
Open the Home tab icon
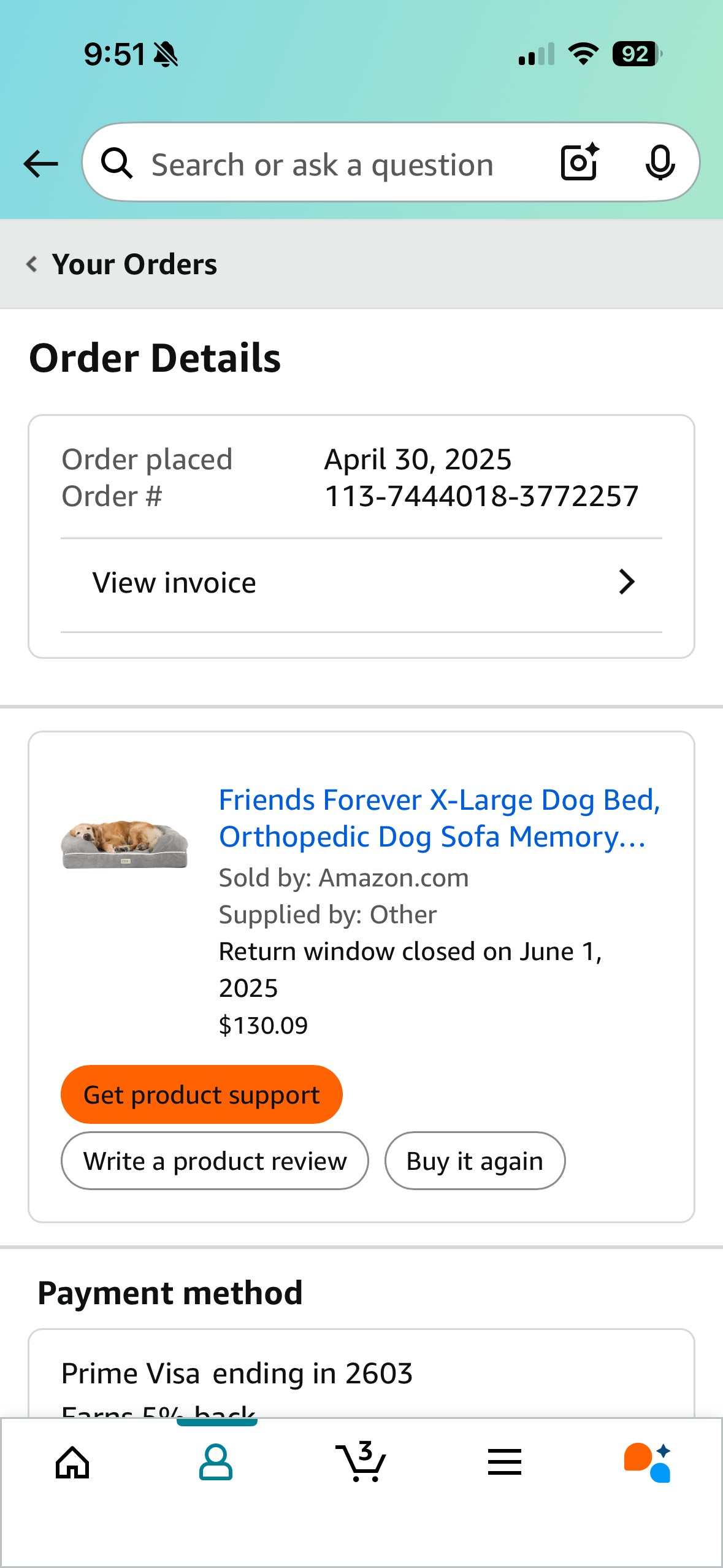[x=72, y=1462]
